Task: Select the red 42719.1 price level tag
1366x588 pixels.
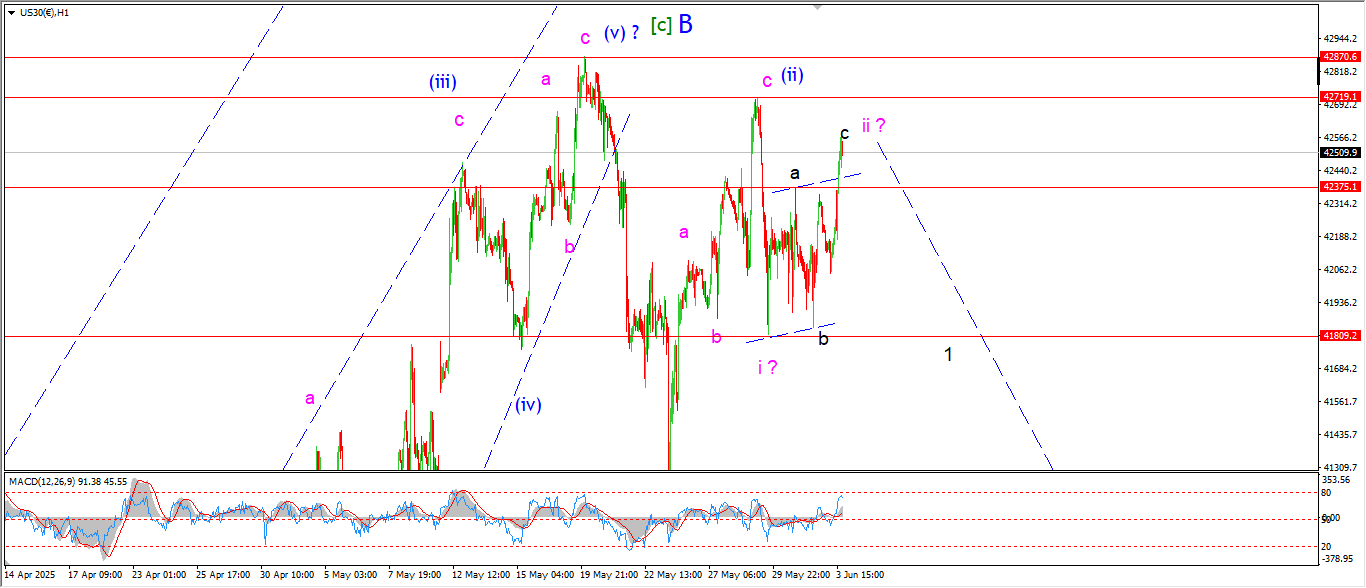Action: [1340, 97]
